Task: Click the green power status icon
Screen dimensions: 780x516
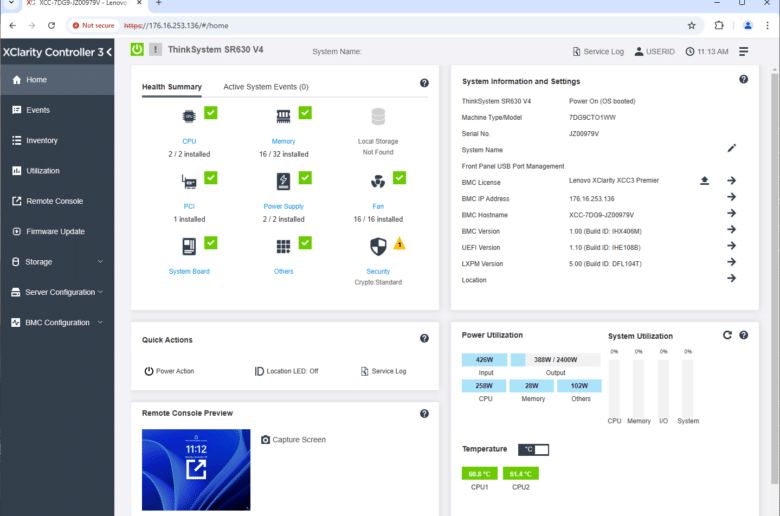Action: pos(137,49)
